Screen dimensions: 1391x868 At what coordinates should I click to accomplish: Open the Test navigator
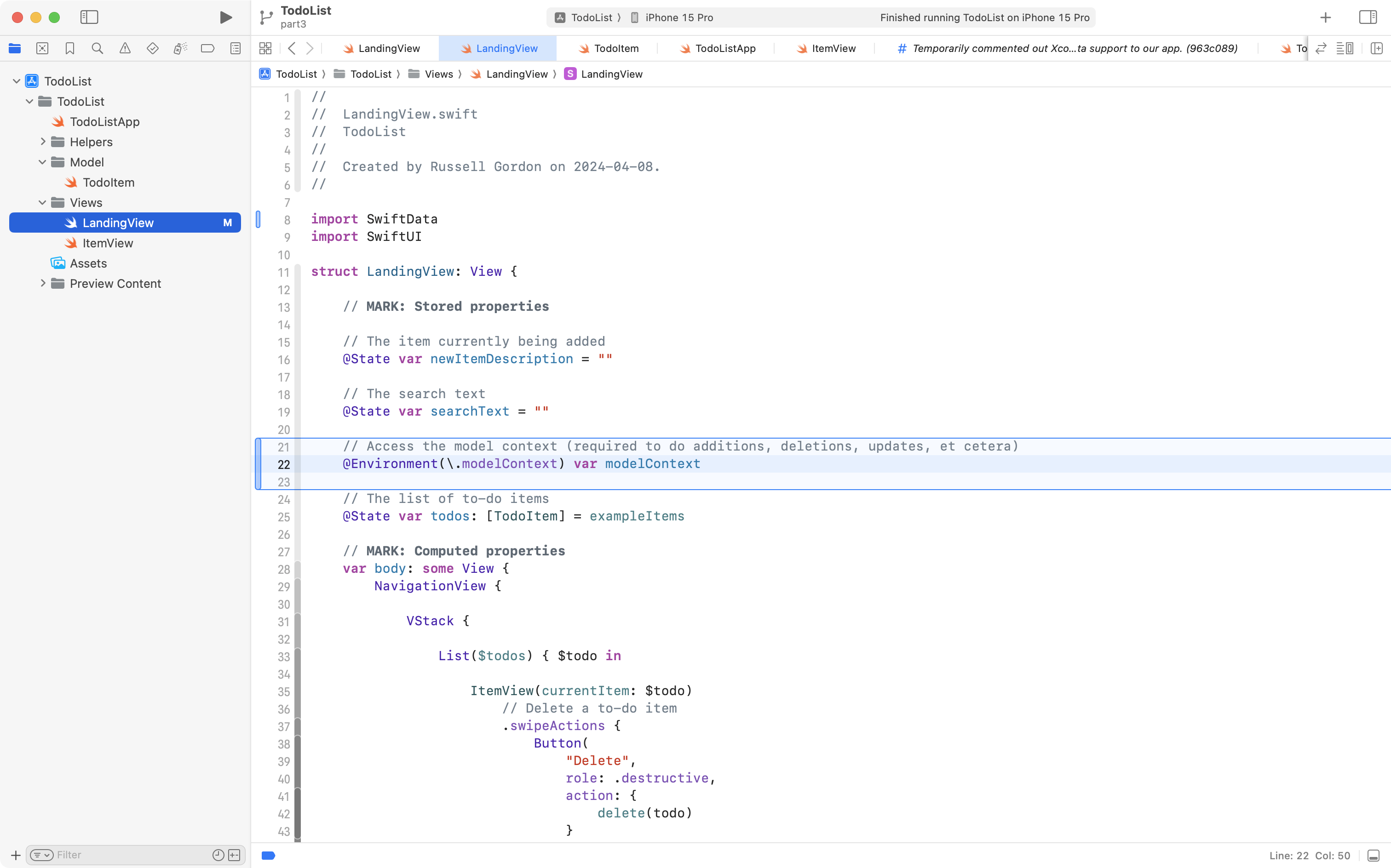(153, 48)
